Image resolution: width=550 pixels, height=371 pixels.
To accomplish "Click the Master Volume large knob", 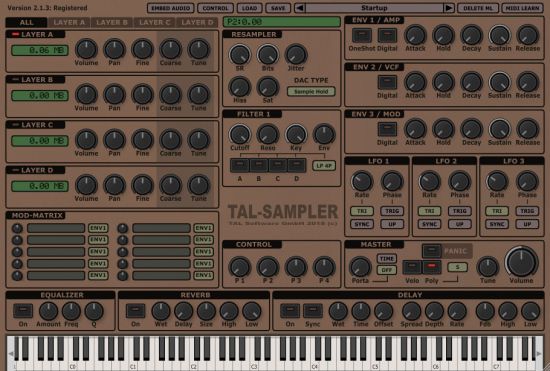I will (521, 262).
